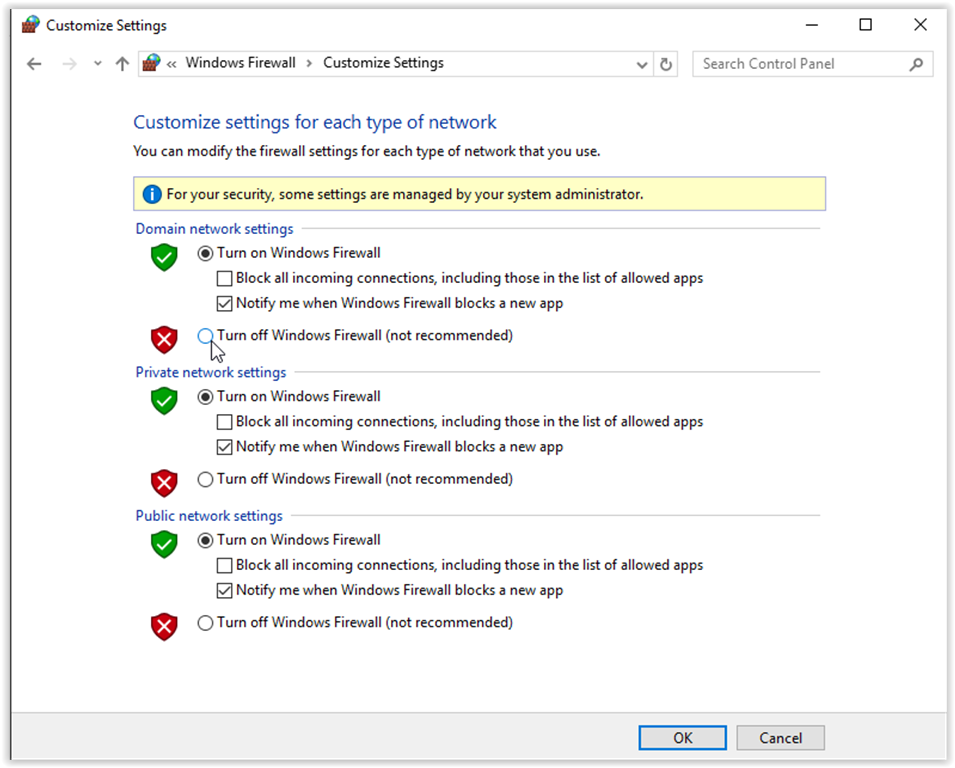Click the red shield icon under Domain
Image resolution: width=955 pixels, height=768 pixels.
164,340
